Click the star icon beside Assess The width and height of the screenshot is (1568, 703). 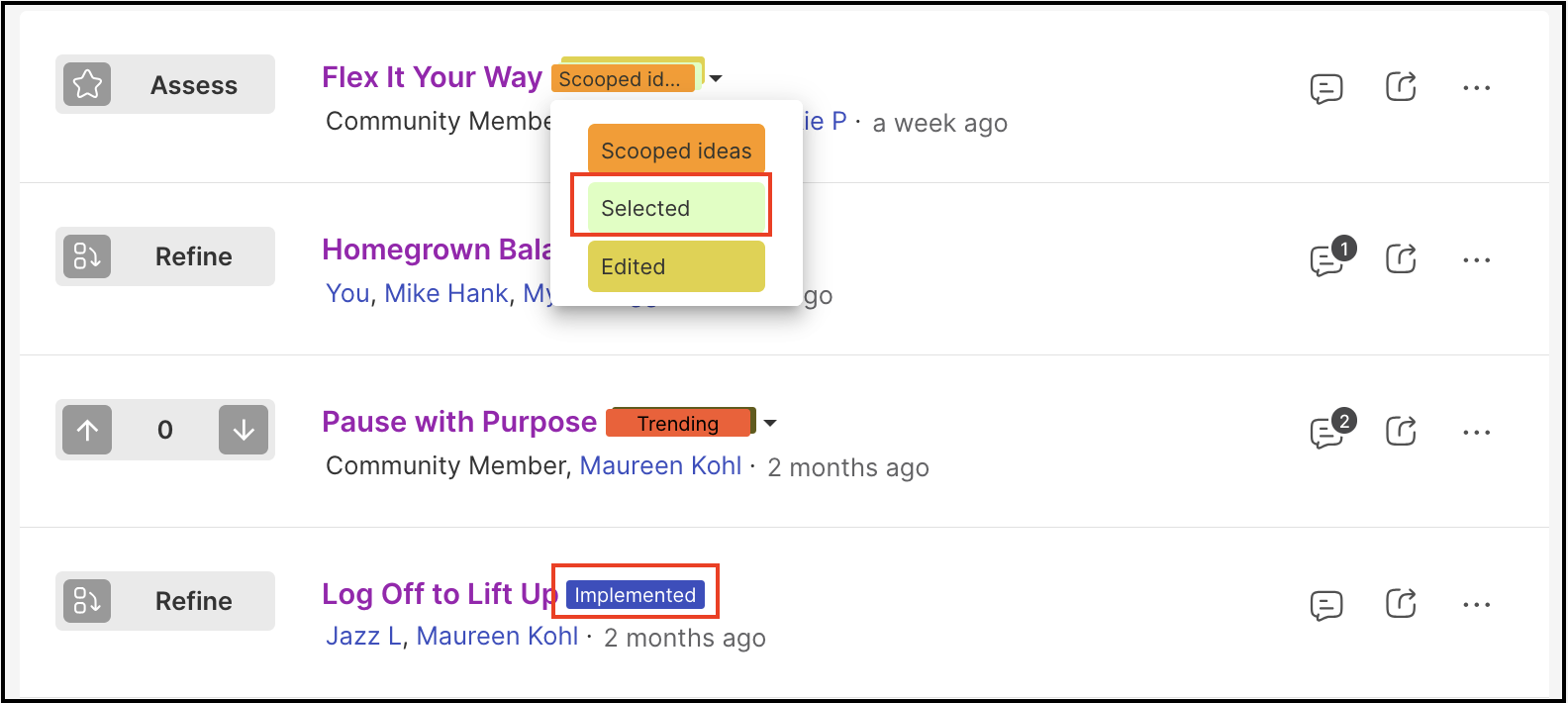click(87, 84)
